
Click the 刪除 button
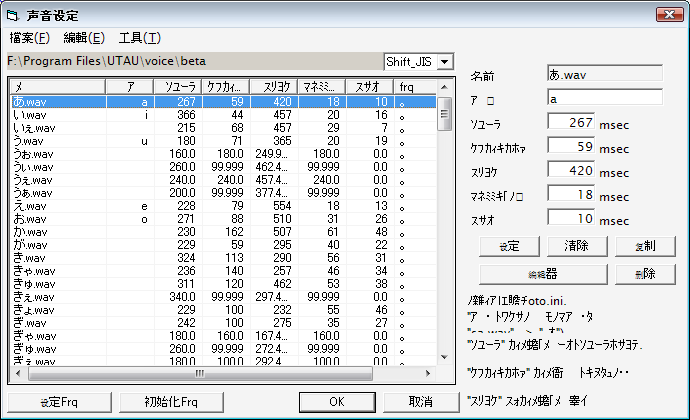[x=645, y=274]
